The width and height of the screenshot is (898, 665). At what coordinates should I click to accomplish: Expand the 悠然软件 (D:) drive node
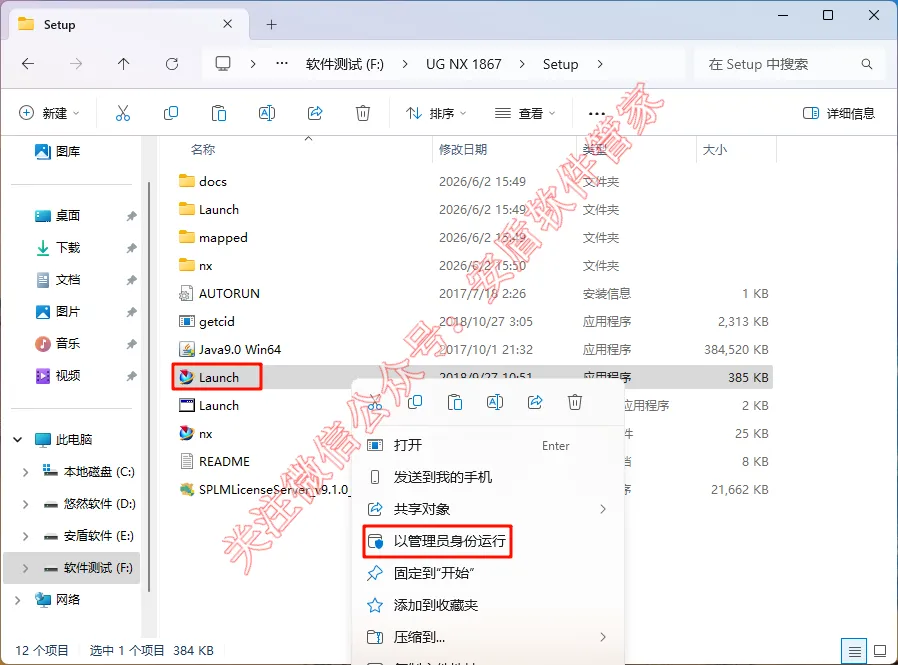point(25,504)
